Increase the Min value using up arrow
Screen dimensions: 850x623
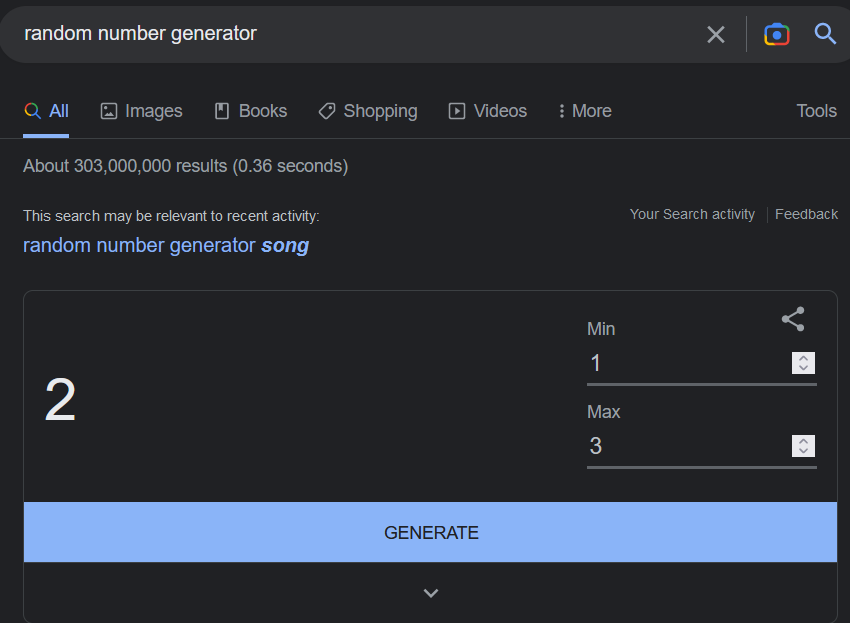[804, 358]
